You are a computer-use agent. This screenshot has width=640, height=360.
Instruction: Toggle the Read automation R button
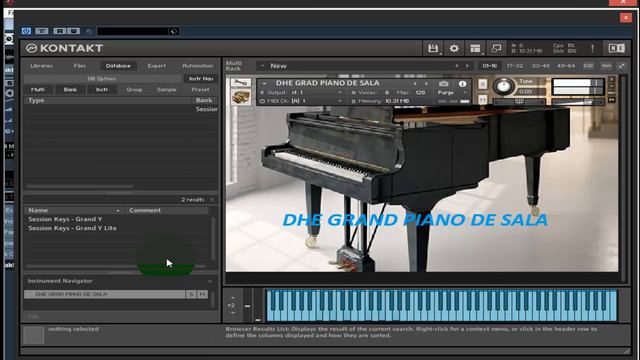click(x=60, y=31)
